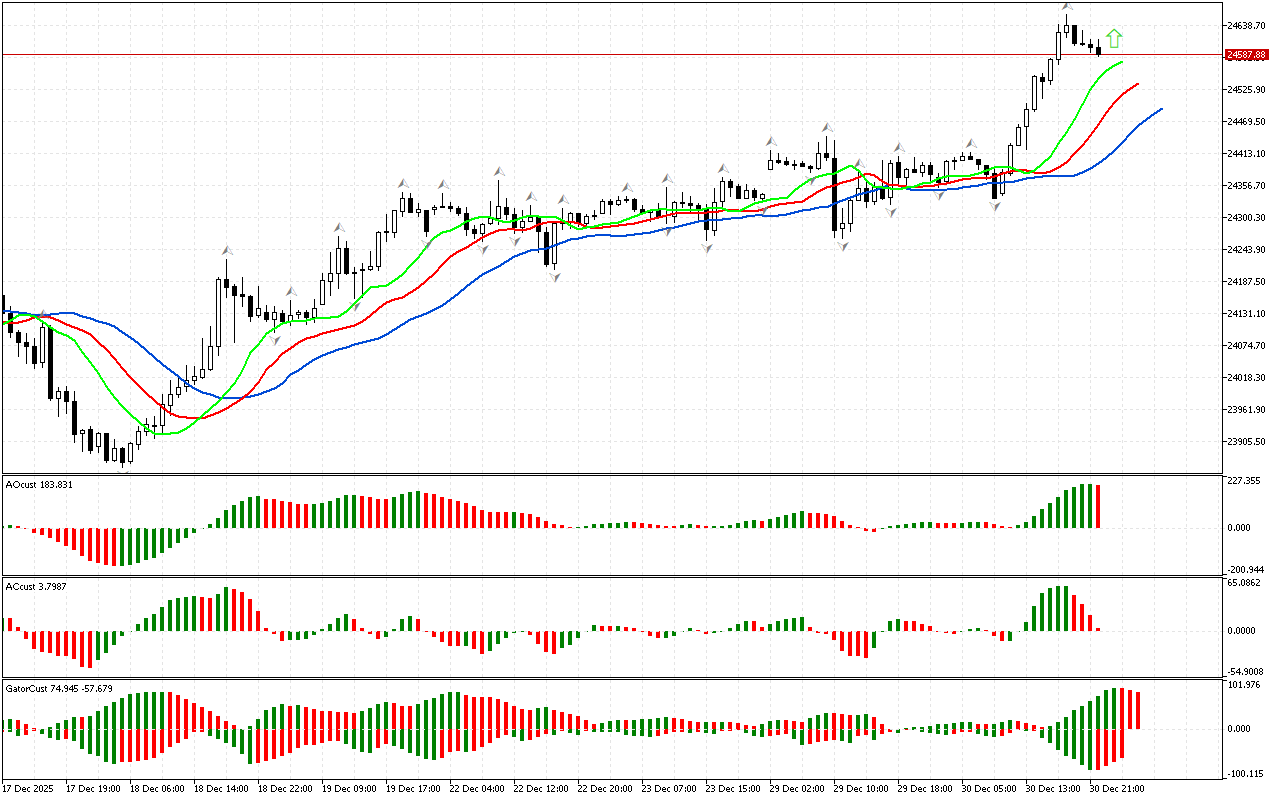1280x800 pixels.
Task: Click the GatorCust 74.945 -57.679 label
Action: [x=59, y=688]
